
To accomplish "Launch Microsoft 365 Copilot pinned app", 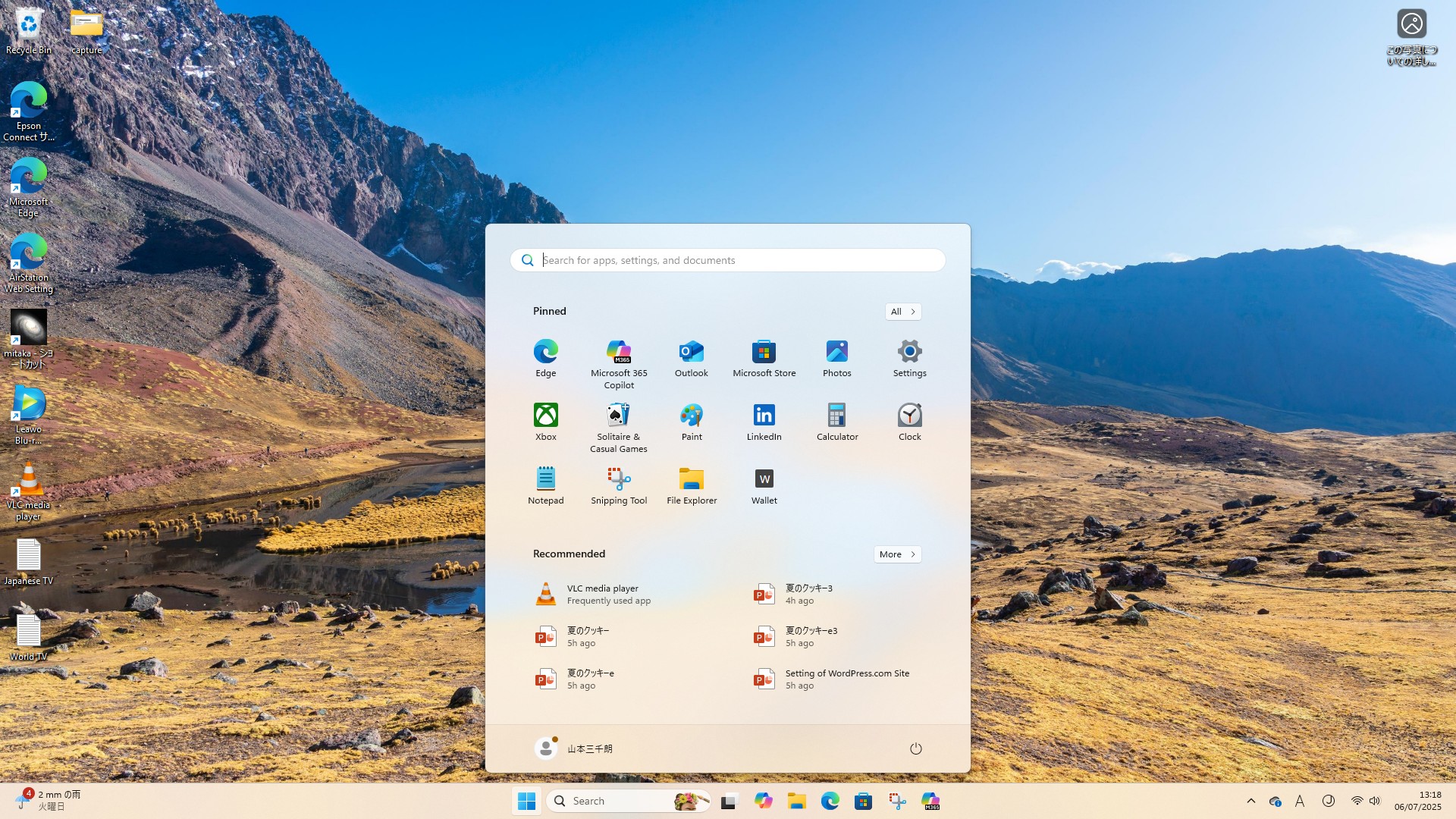I will click(x=619, y=364).
